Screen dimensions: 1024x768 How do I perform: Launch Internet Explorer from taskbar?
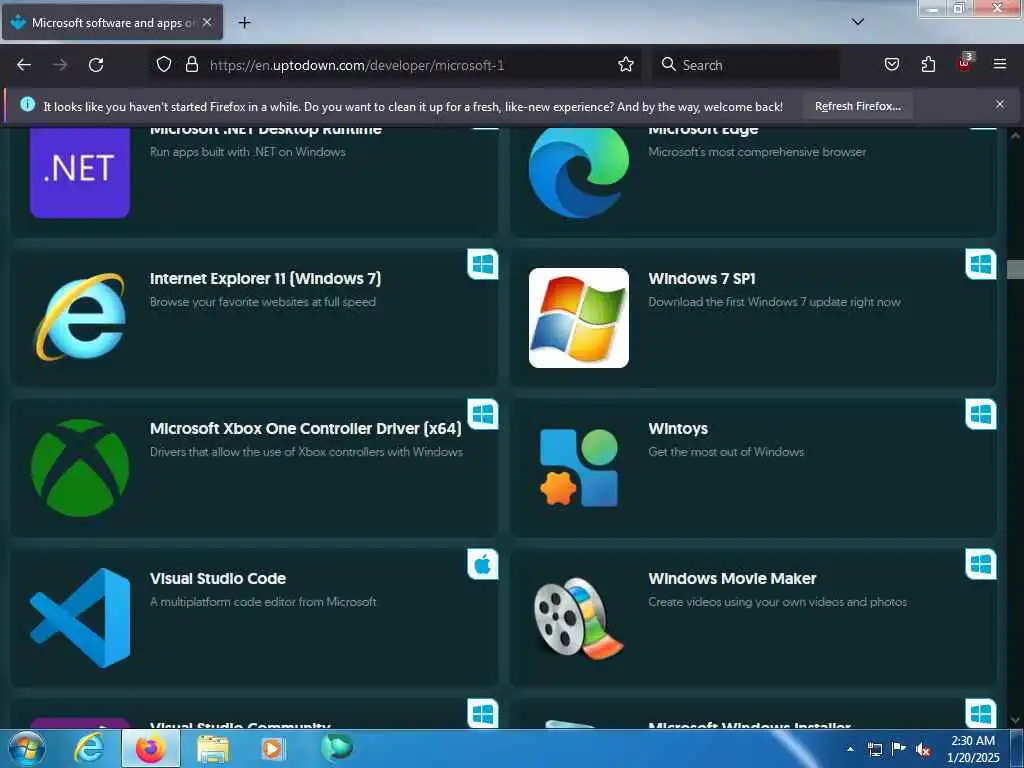89,748
